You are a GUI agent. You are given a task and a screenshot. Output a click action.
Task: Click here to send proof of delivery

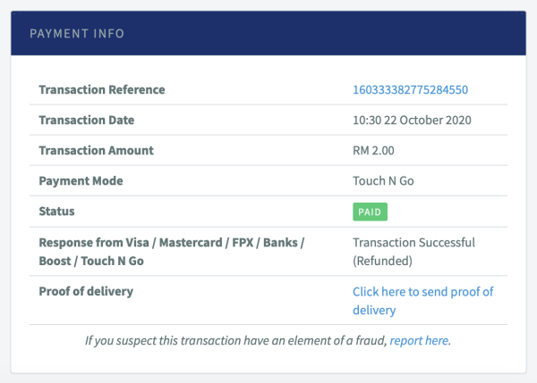click(x=423, y=301)
